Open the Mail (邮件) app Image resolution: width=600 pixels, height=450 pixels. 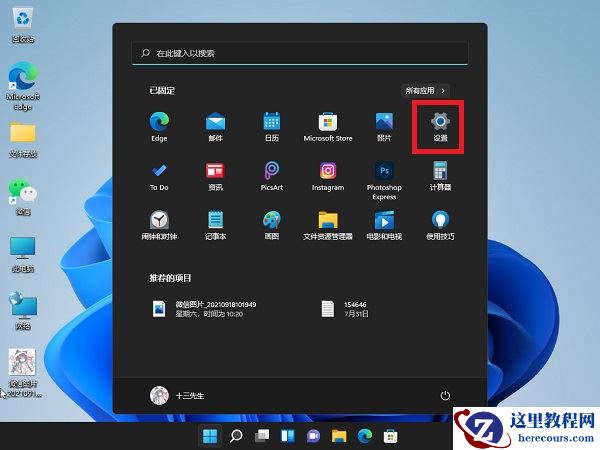pos(215,127)
